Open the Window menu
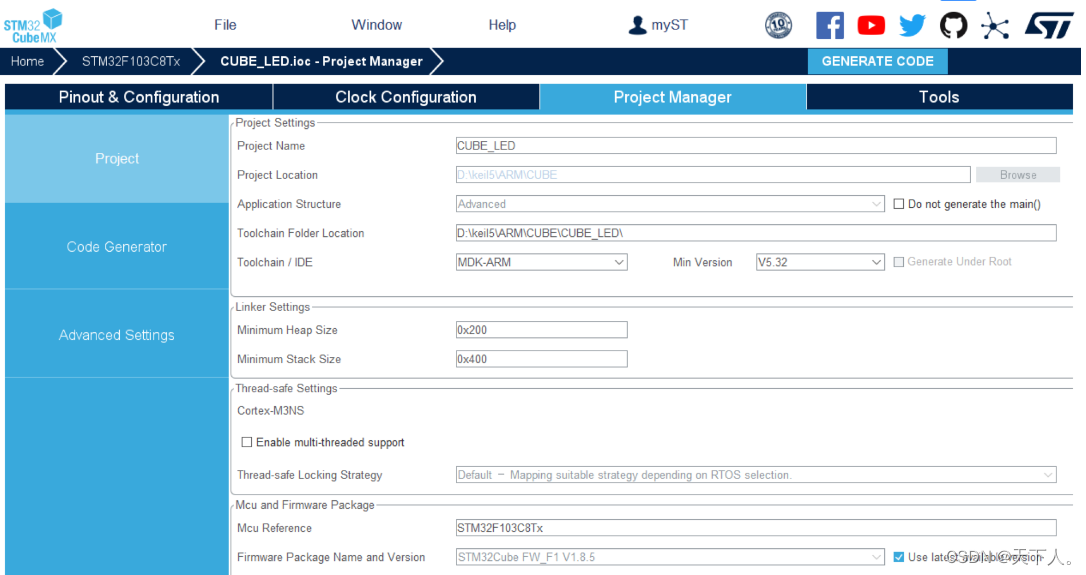This screenshot has width=1086, height=575. (376, 25)
